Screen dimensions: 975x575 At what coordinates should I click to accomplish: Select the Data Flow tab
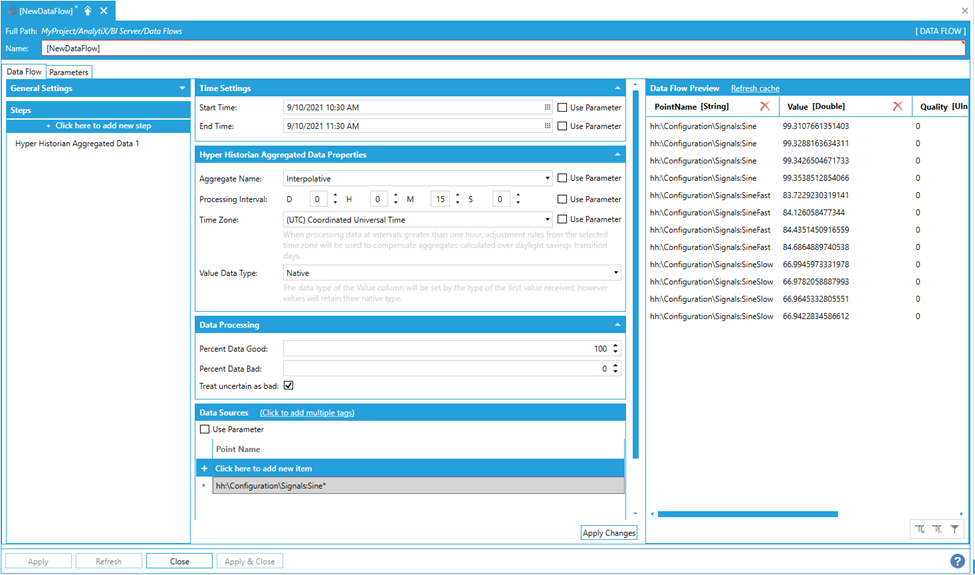(24, 72)
